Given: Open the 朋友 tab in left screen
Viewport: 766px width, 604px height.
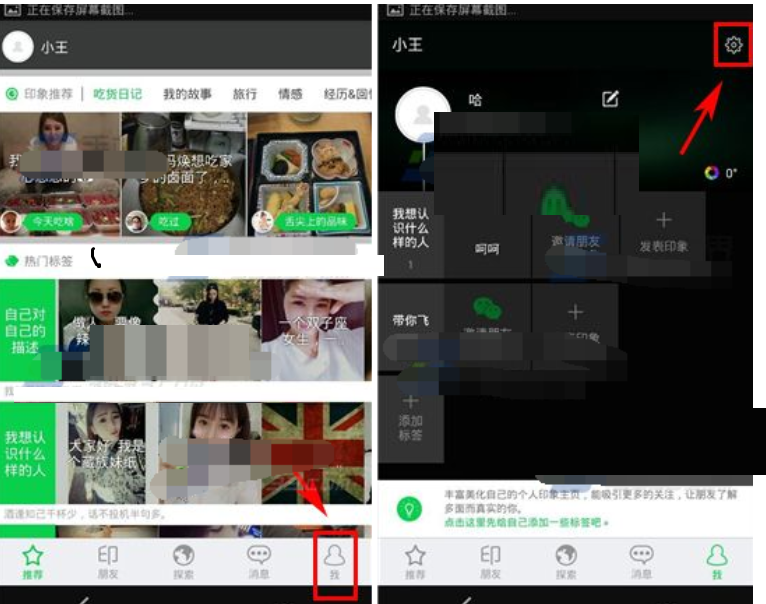Looking at the screenshot, I should 108,562.
